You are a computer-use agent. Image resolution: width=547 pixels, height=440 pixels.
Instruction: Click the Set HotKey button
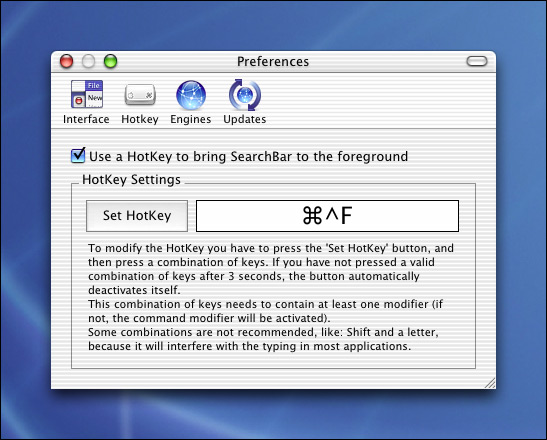pos(137,216)
